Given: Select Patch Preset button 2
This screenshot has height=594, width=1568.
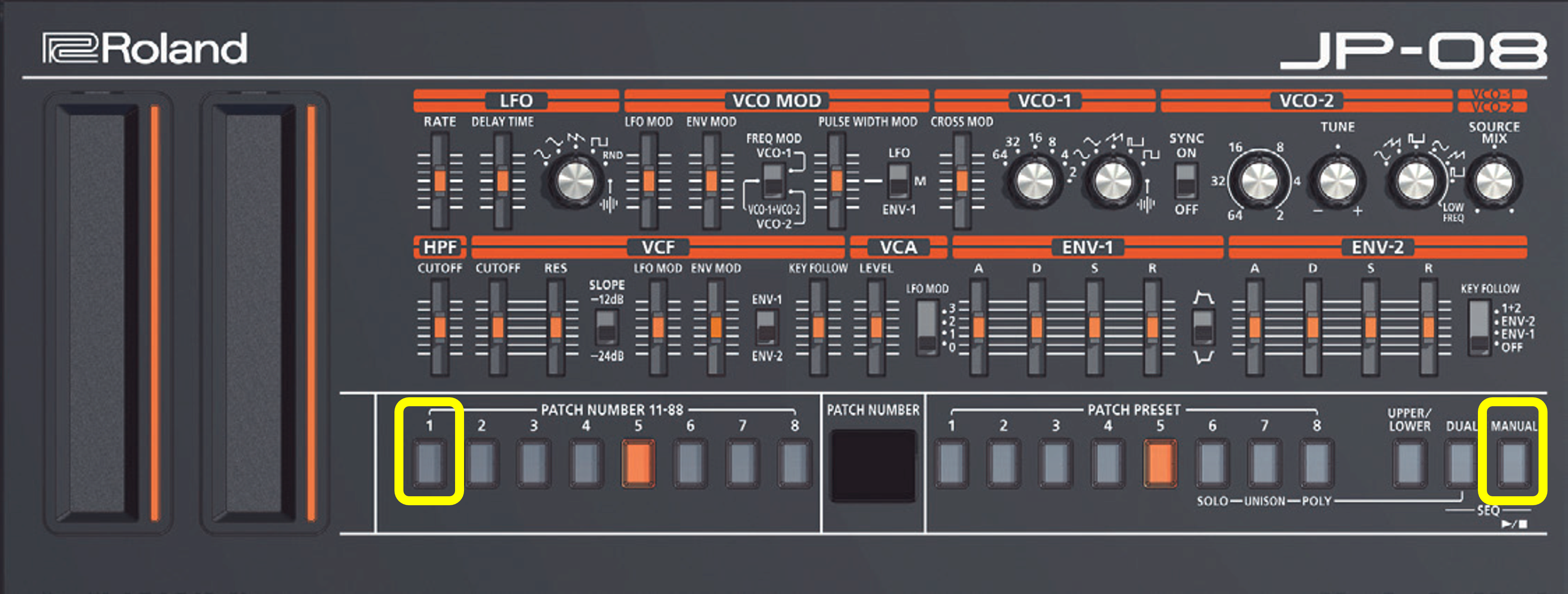Looking at the screenshot, I should coord(1003,464).
